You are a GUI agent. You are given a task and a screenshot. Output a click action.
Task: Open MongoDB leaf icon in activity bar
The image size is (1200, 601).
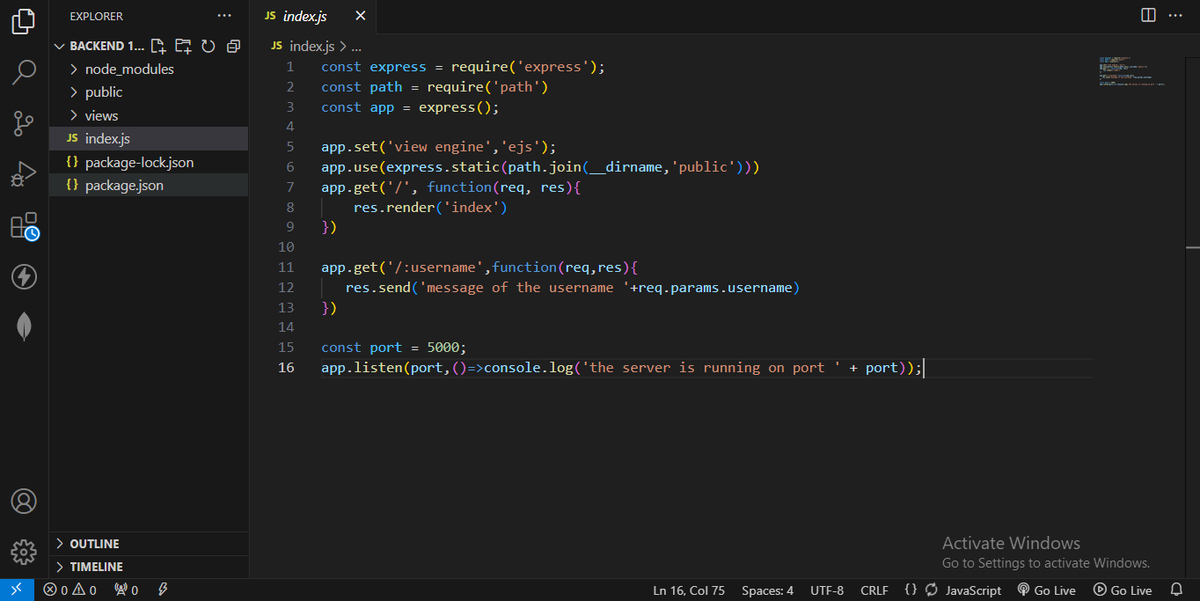[x=24, y=327]
